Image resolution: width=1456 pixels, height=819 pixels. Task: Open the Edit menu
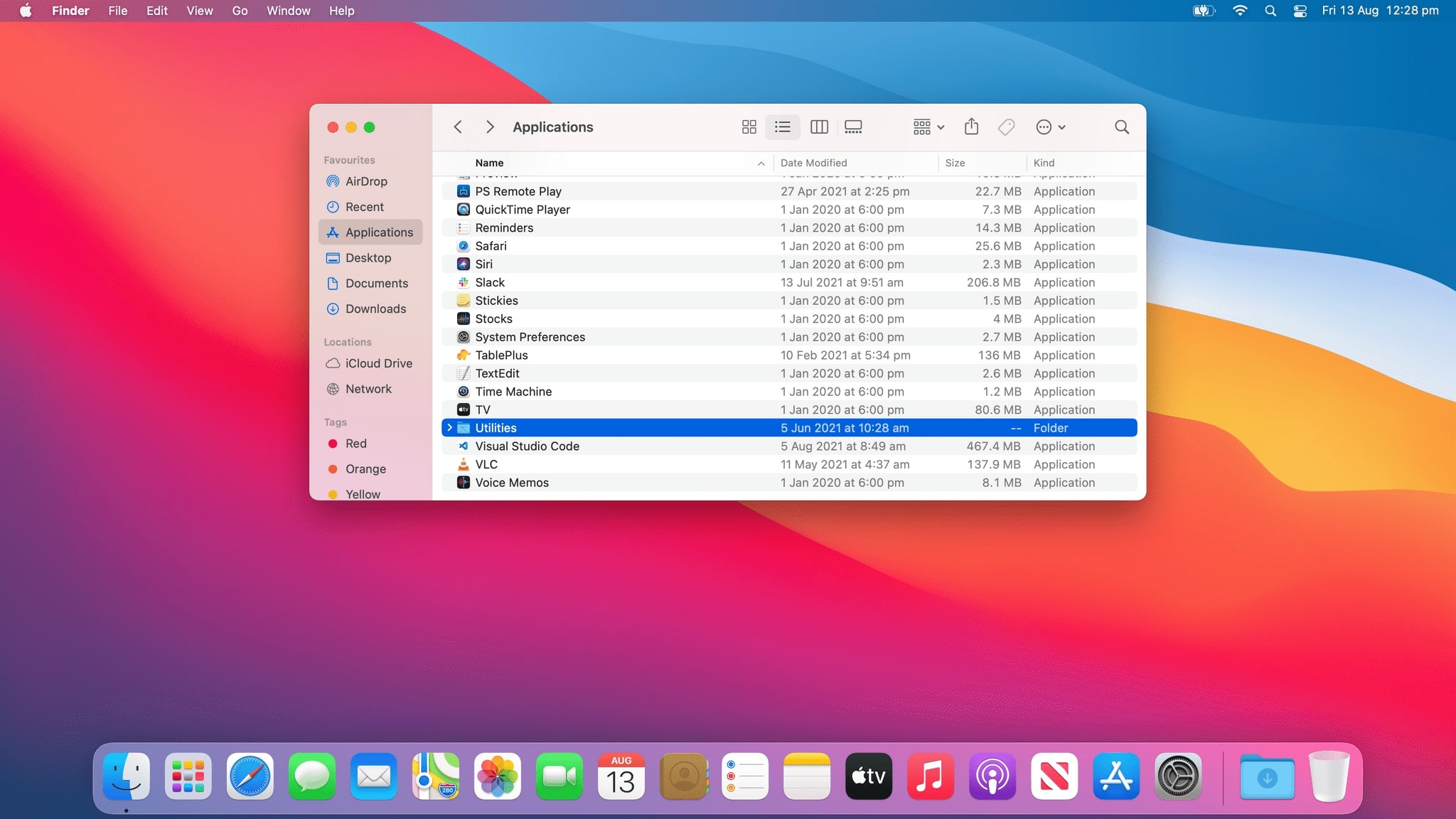157,11
